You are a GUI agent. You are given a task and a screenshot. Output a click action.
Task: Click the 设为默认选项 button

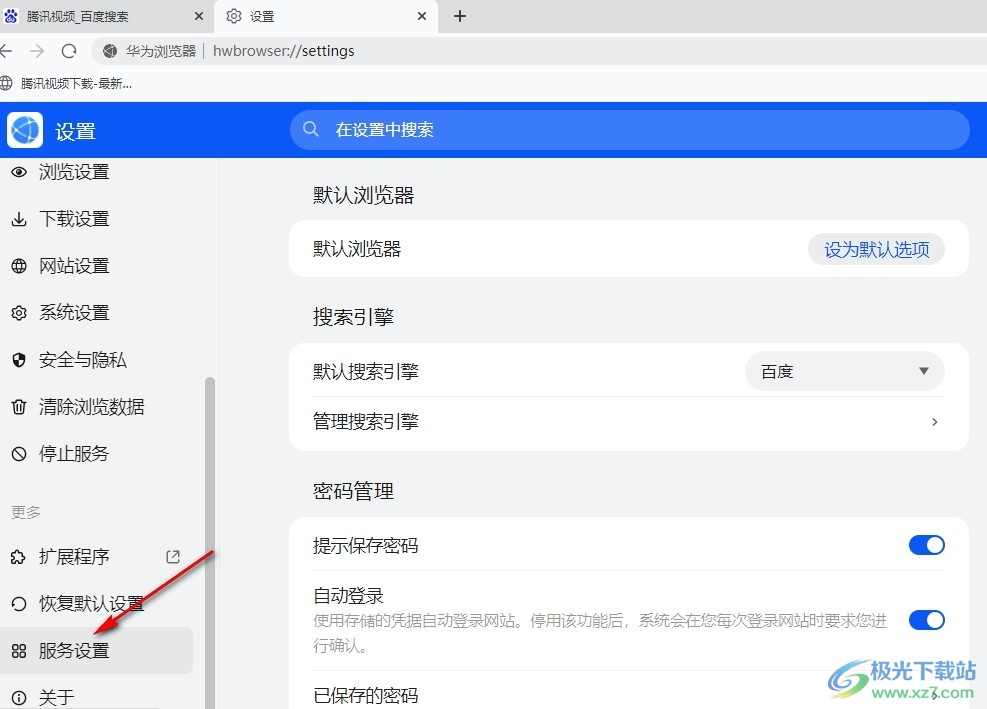click(876, 249)
